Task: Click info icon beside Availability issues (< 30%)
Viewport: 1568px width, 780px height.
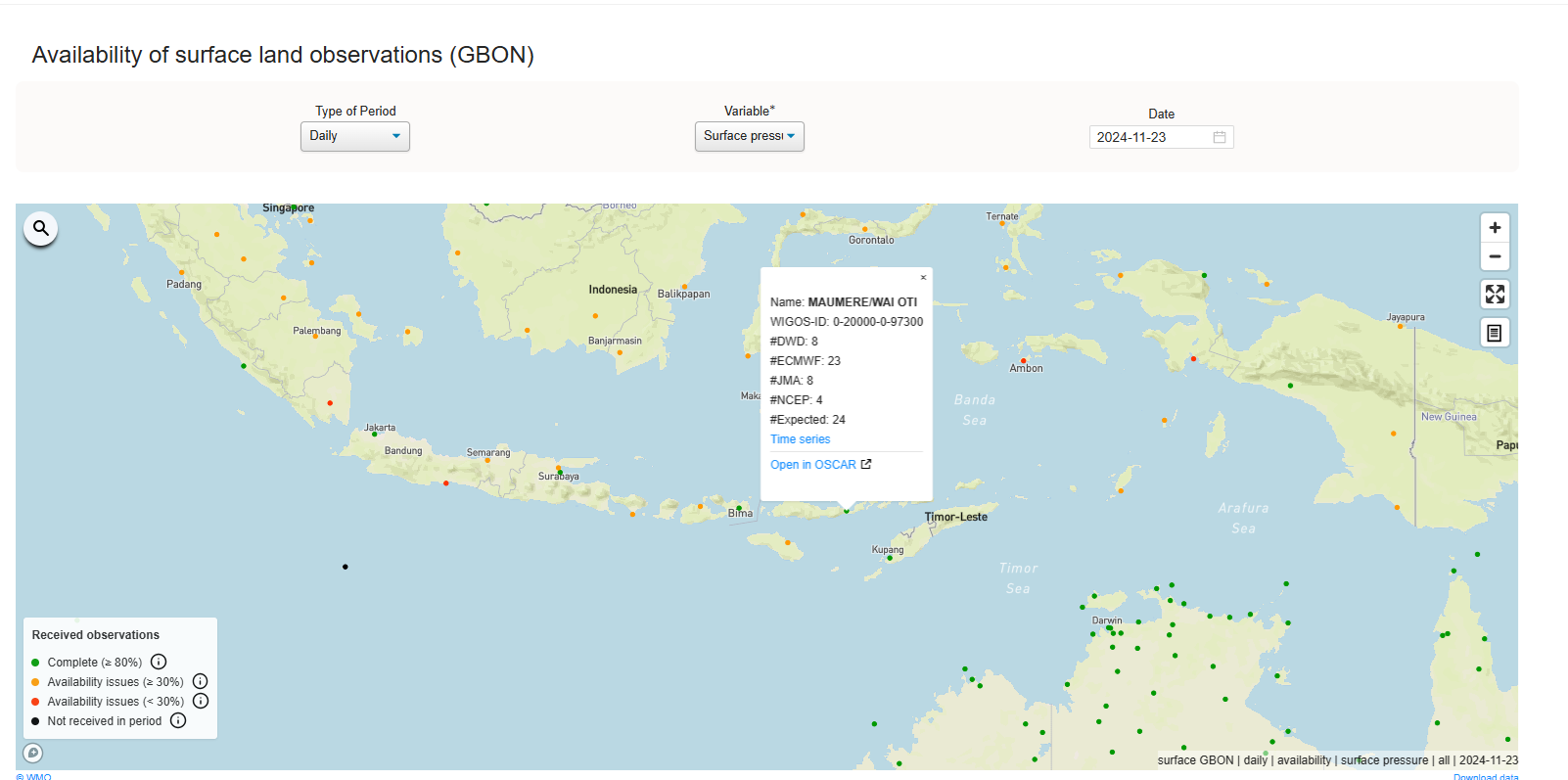Action: 201,701
